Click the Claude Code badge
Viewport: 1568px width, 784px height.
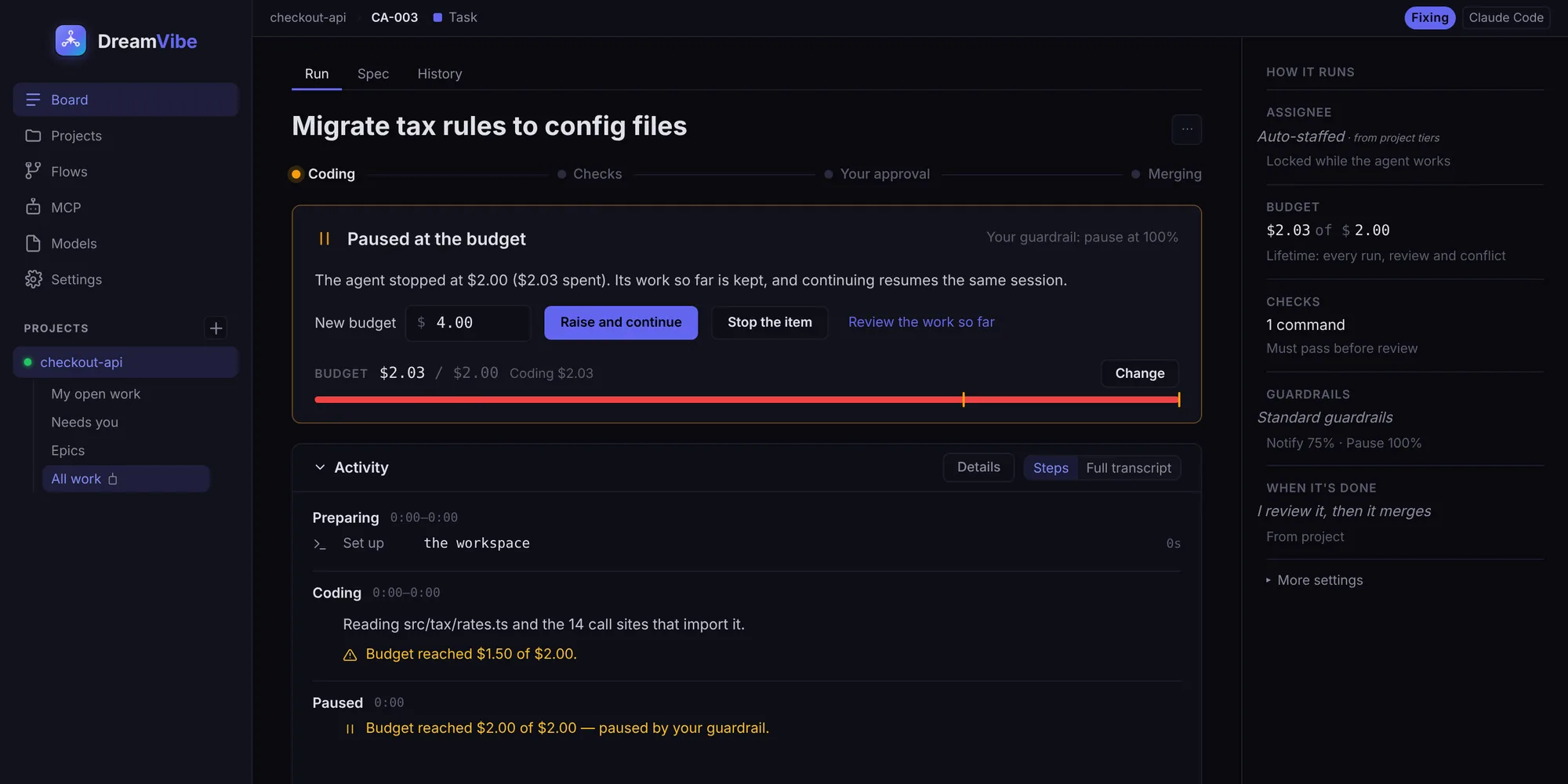coord(1505,17)
